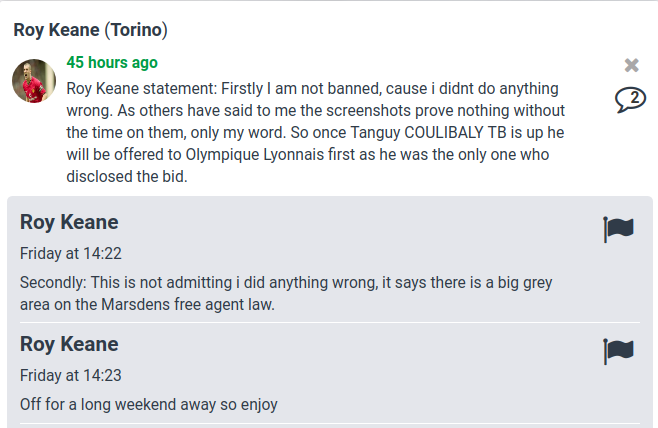The height and width of the screenshot is (428, 658).
Task: Click the "Off for a long weekend" comment
Action: 148,405
